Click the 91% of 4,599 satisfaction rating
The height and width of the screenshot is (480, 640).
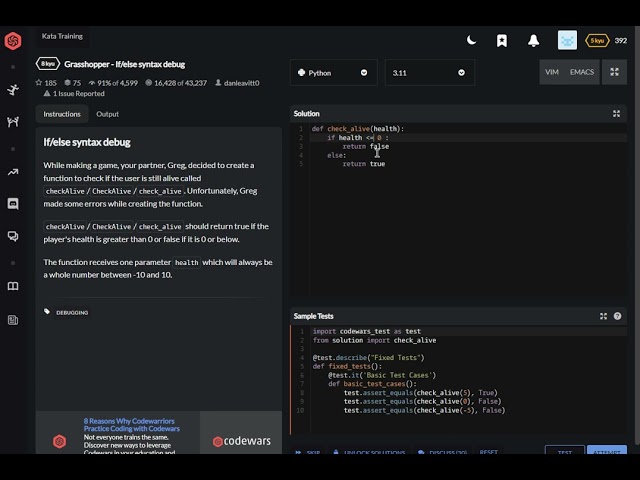tap(113, 83)
